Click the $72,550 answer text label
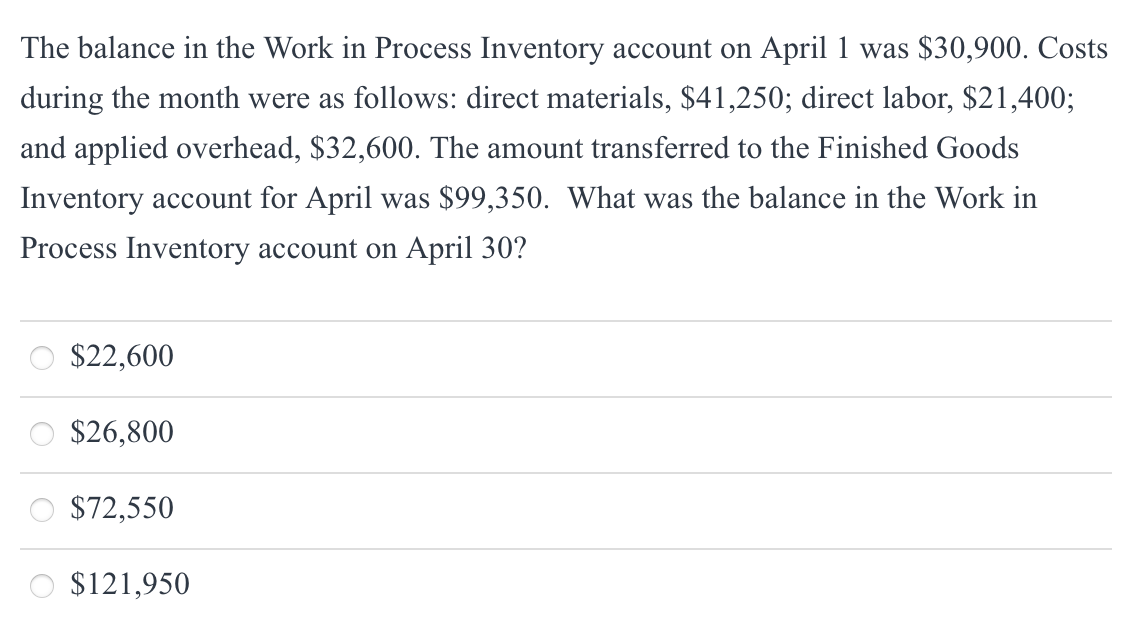This screenshot has height=630, width=1124. [120, 508]
